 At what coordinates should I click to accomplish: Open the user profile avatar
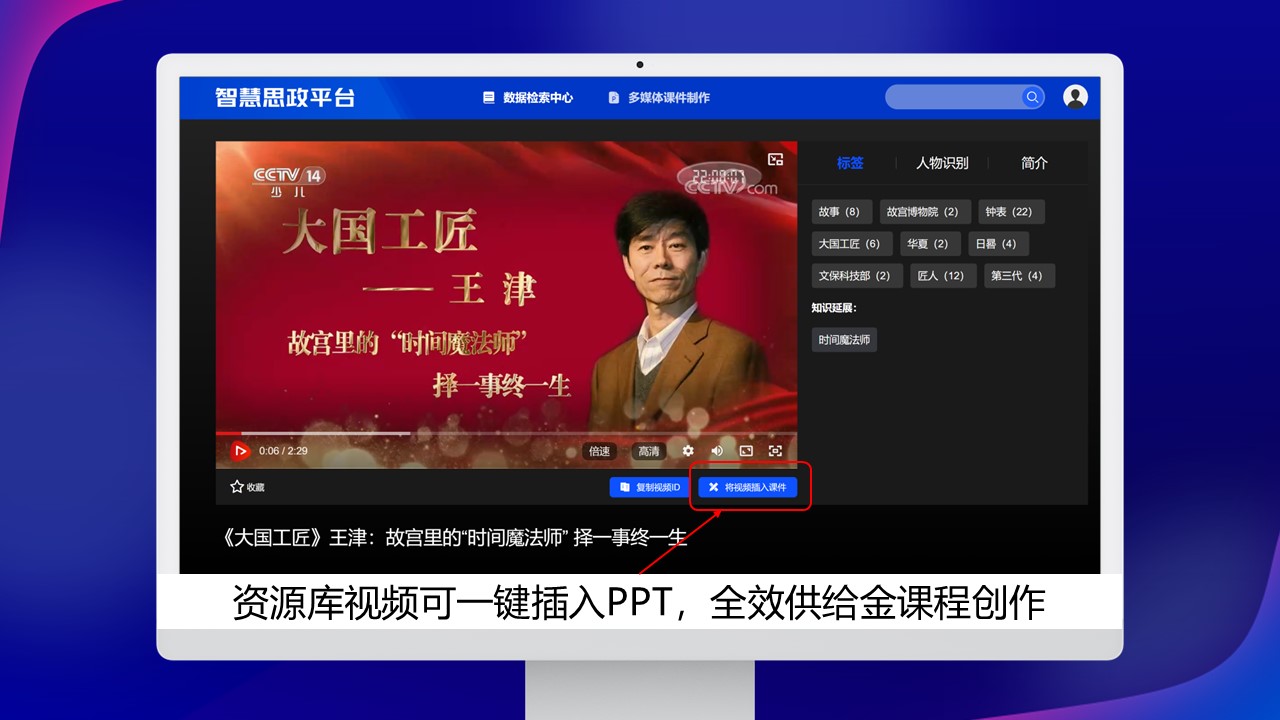pos(1075,97)
